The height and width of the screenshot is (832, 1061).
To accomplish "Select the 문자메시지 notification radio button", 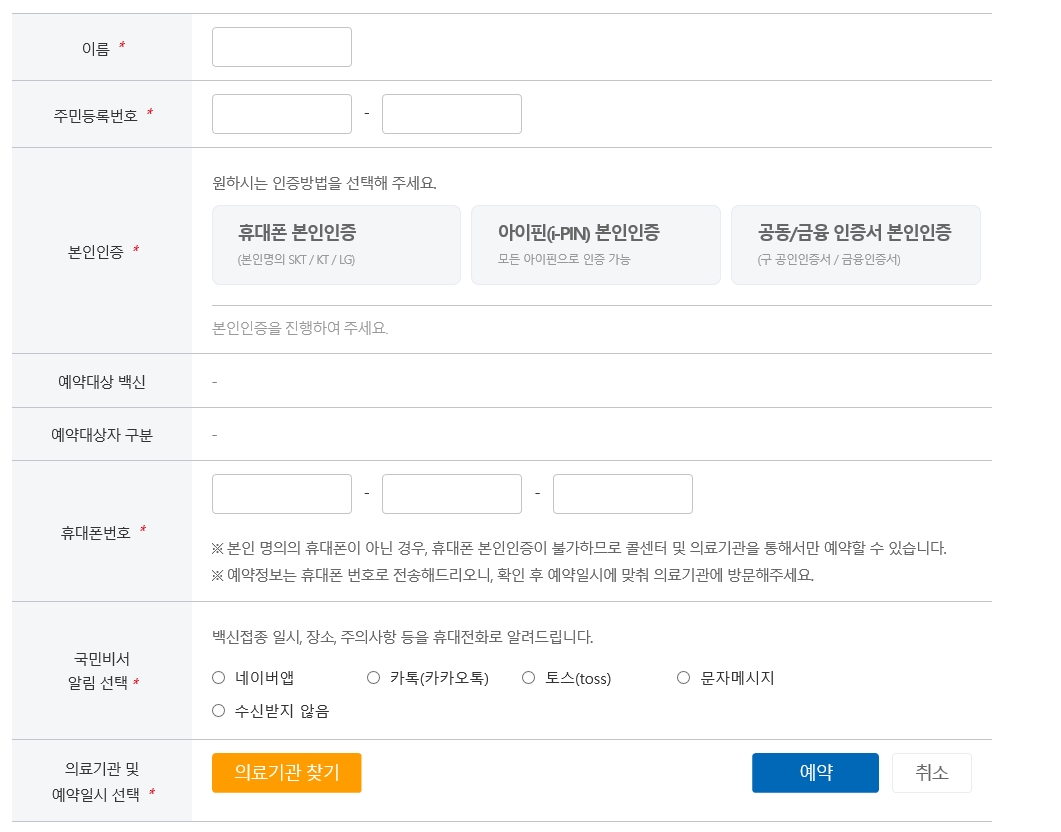I will point(683,678).
